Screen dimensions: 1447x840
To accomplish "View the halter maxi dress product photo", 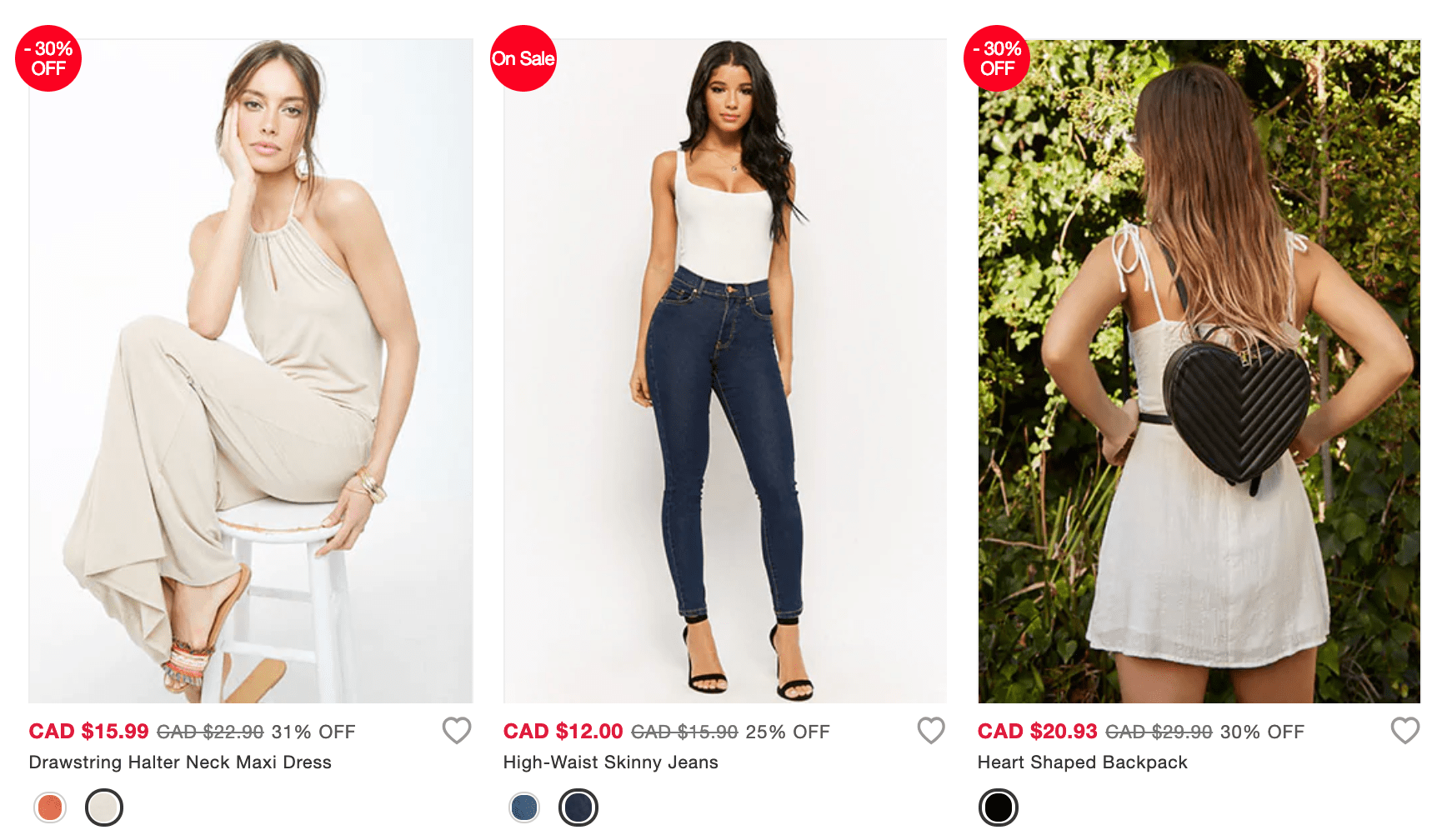I will point(251,371).
